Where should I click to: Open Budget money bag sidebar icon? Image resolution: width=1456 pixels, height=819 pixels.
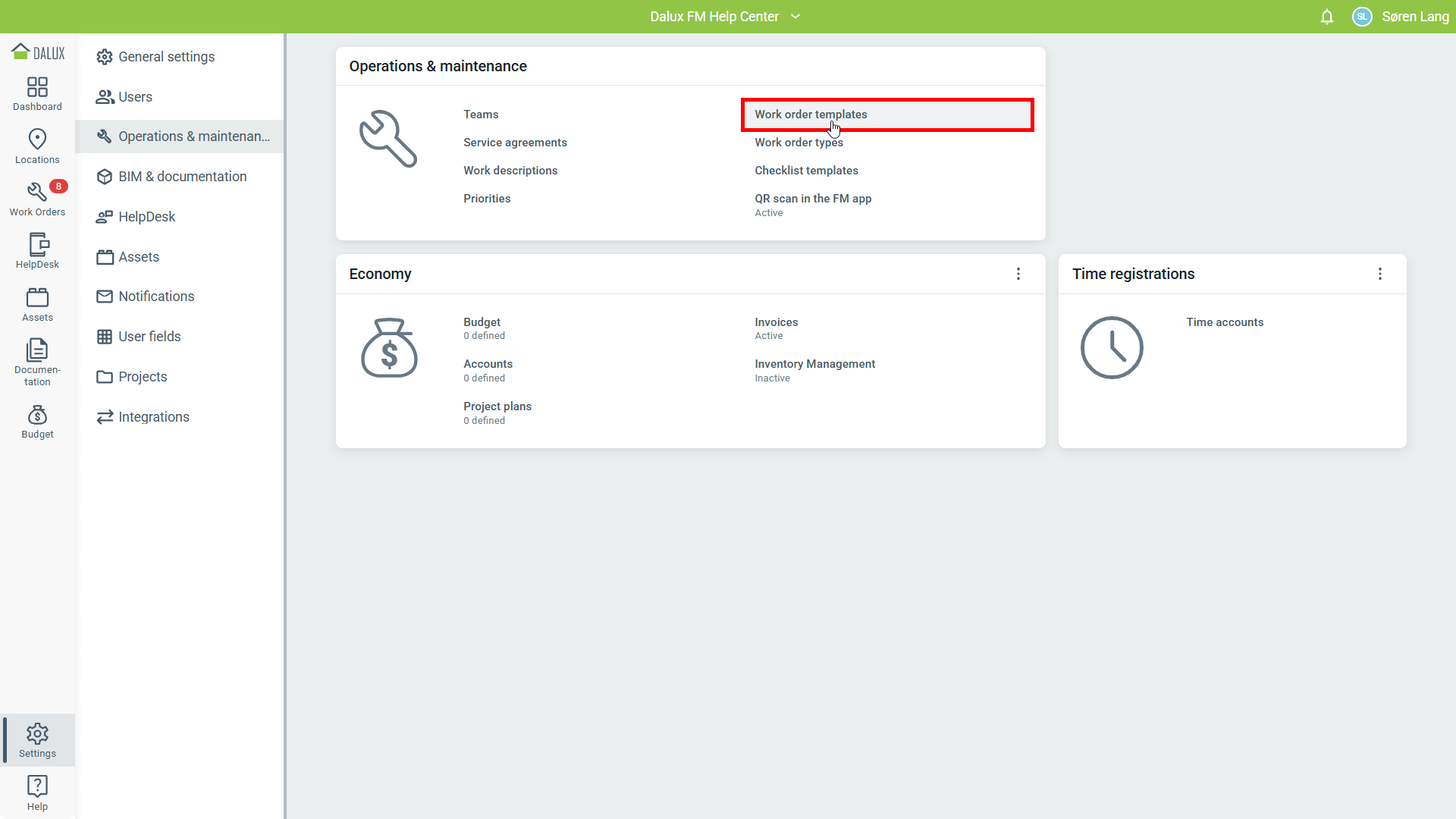point(37,422)
